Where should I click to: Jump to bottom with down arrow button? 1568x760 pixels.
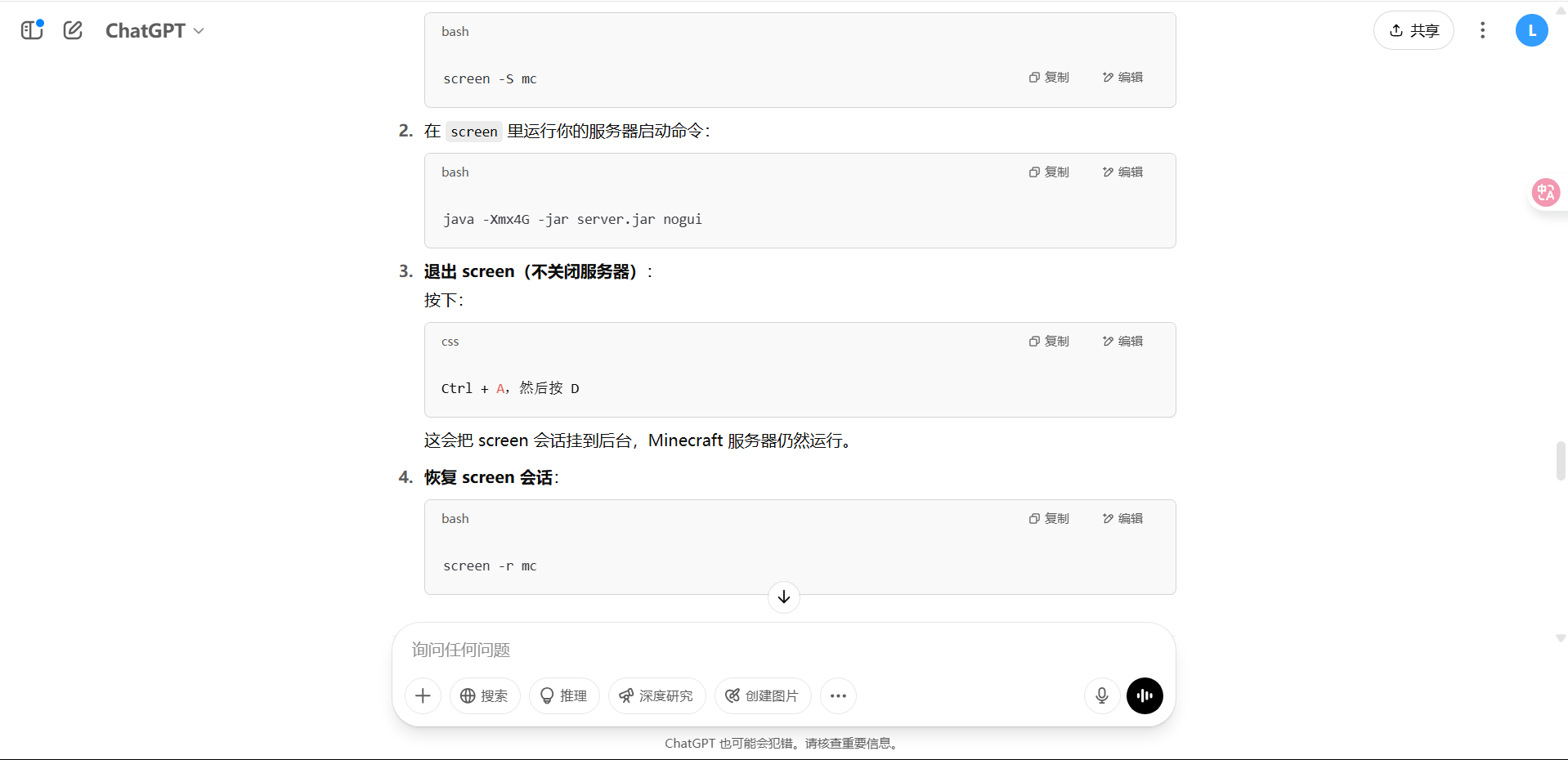coord(784,597)
